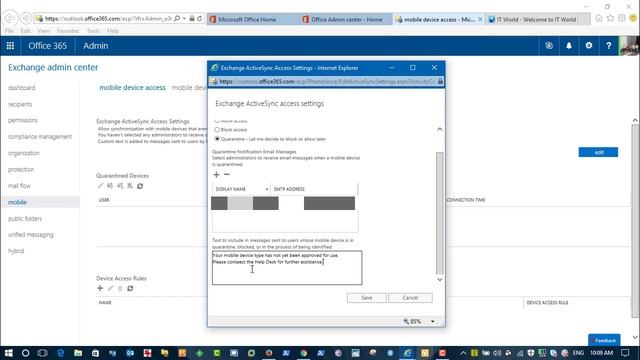
Task: Open compliance management in left navigation
Action: [x=40, y=137]
